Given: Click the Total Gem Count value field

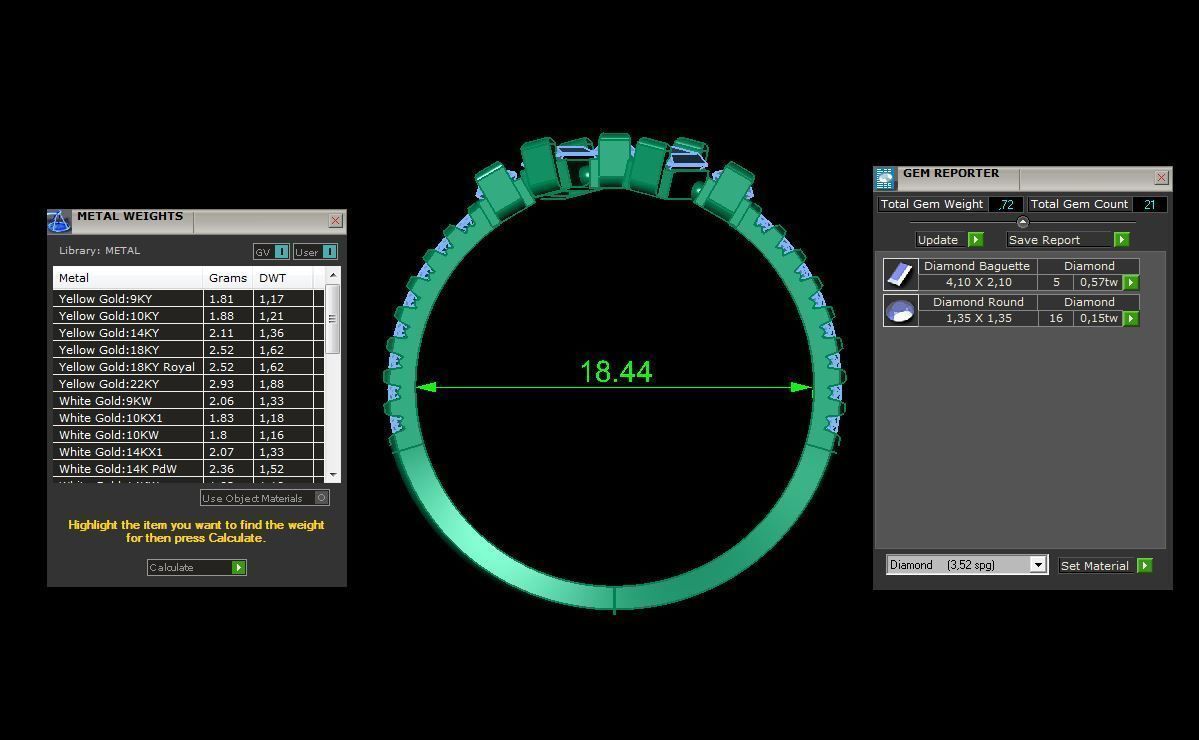Looking at the screenshot, I should point(1149,204).
